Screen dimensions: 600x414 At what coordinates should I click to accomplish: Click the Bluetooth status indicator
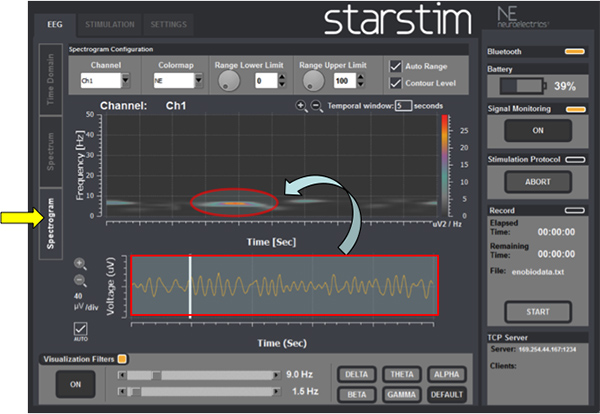[574, 50]
